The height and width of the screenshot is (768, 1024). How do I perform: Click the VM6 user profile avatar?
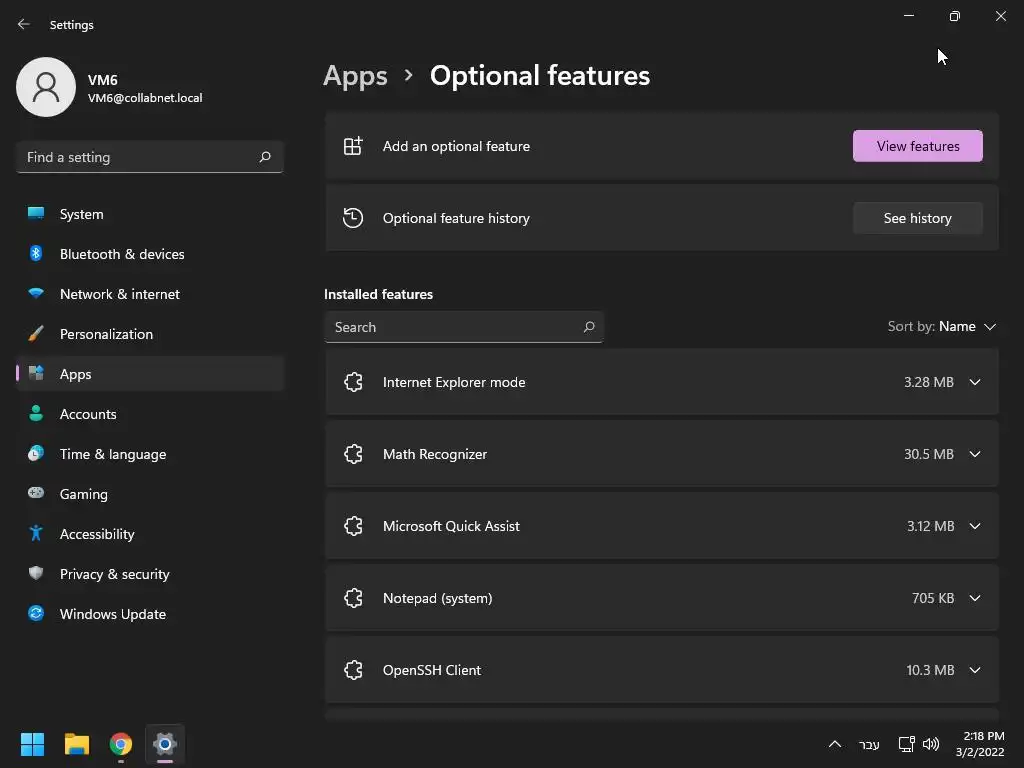pyautogui.click(x=46, y=87)
